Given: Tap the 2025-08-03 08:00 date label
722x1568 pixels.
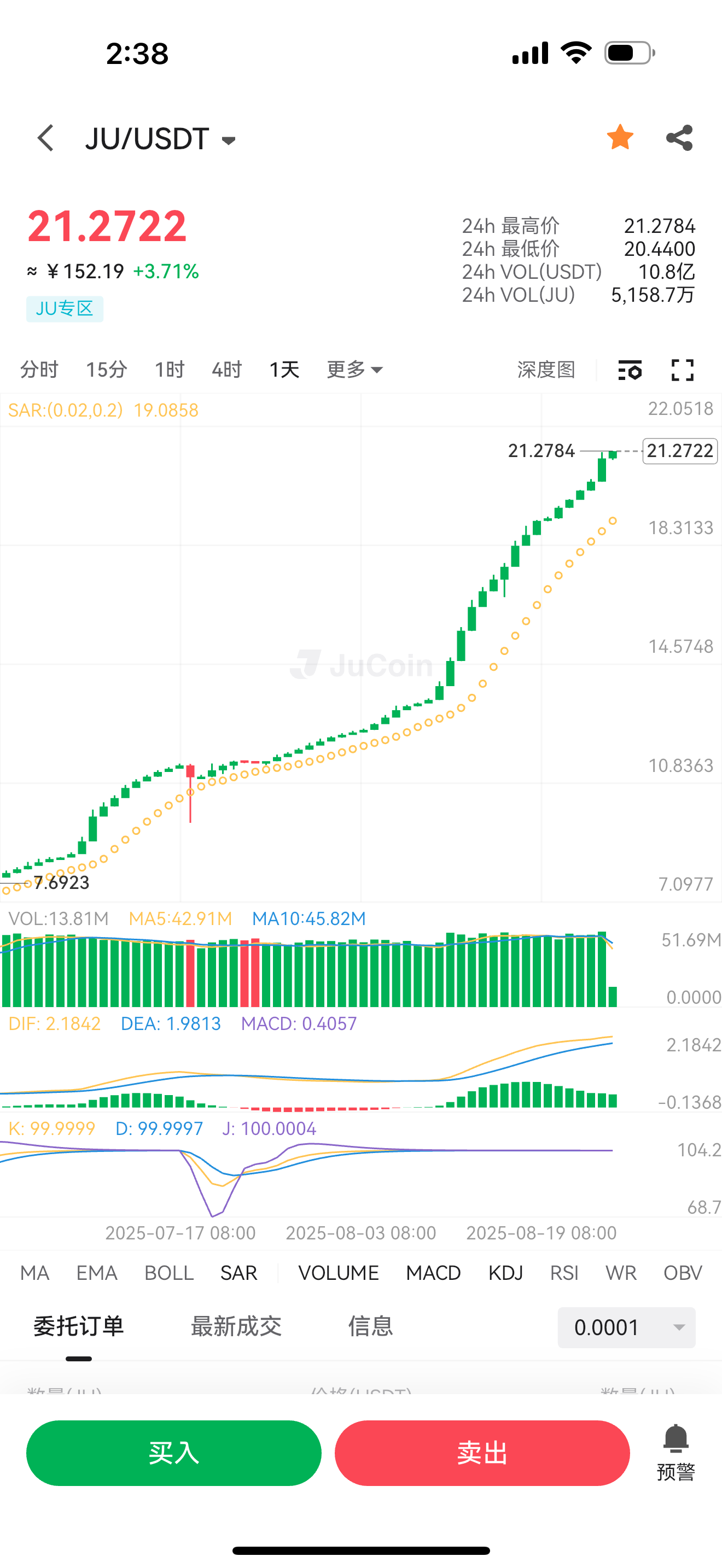Looking at the screenshot, I should (x=361, y=1233).
